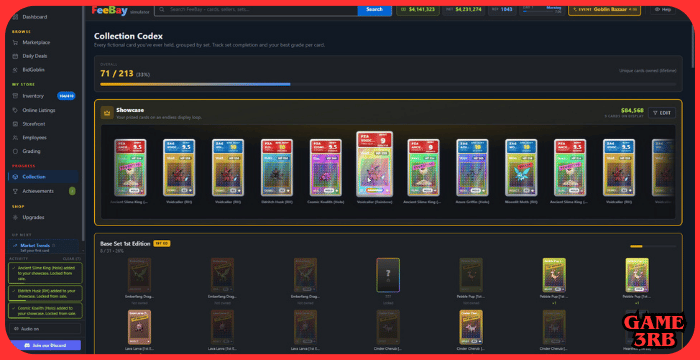Viewport: 700px width, 360px height.
Task: Click the Employees people icon
Action: pos(15,138)
